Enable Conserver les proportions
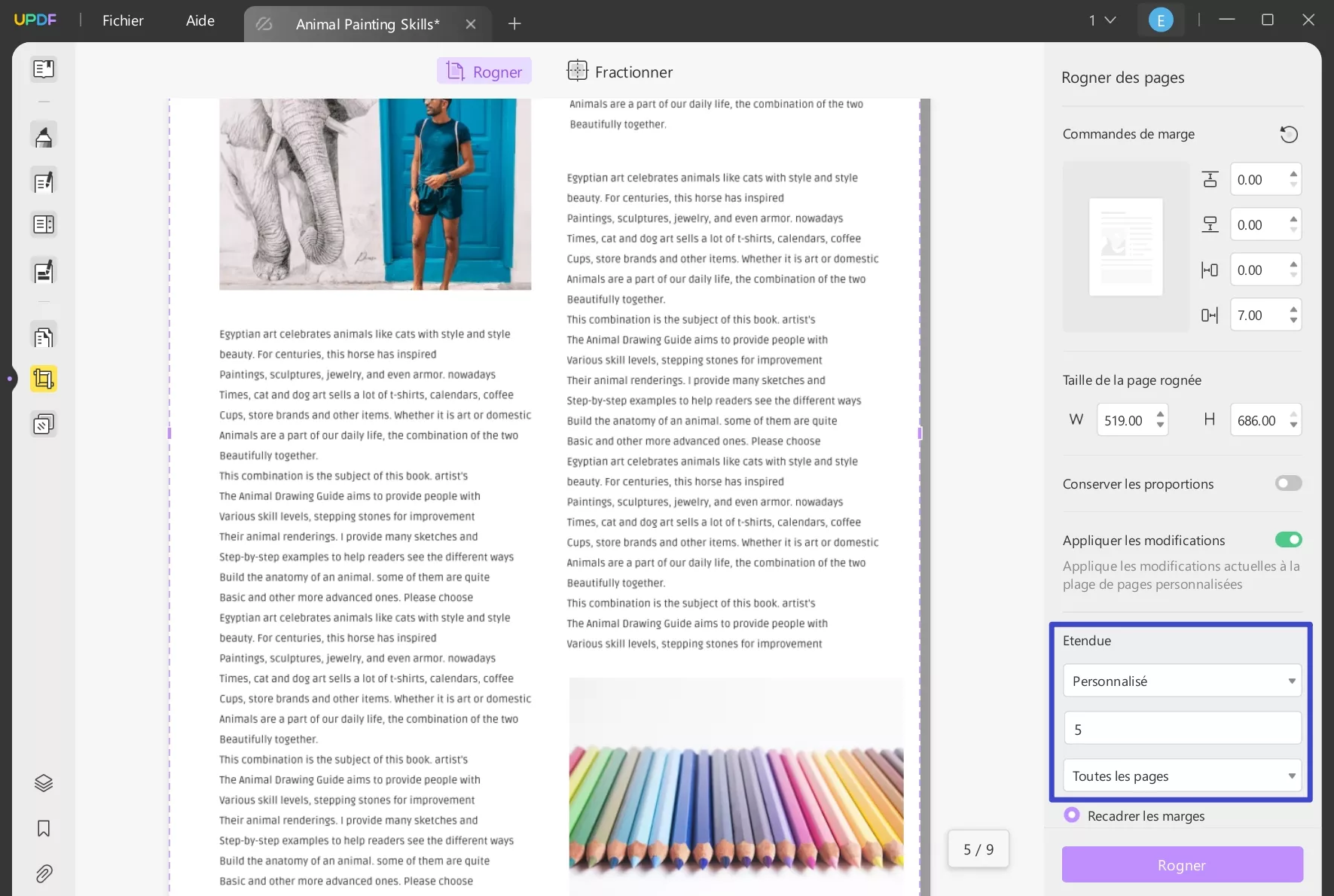1334x896 pixels. (1287, 483)
